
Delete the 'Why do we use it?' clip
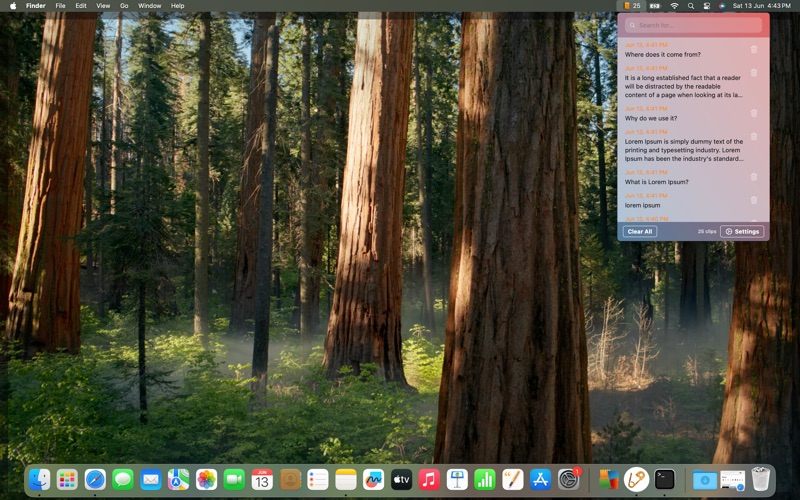point(754,113)
